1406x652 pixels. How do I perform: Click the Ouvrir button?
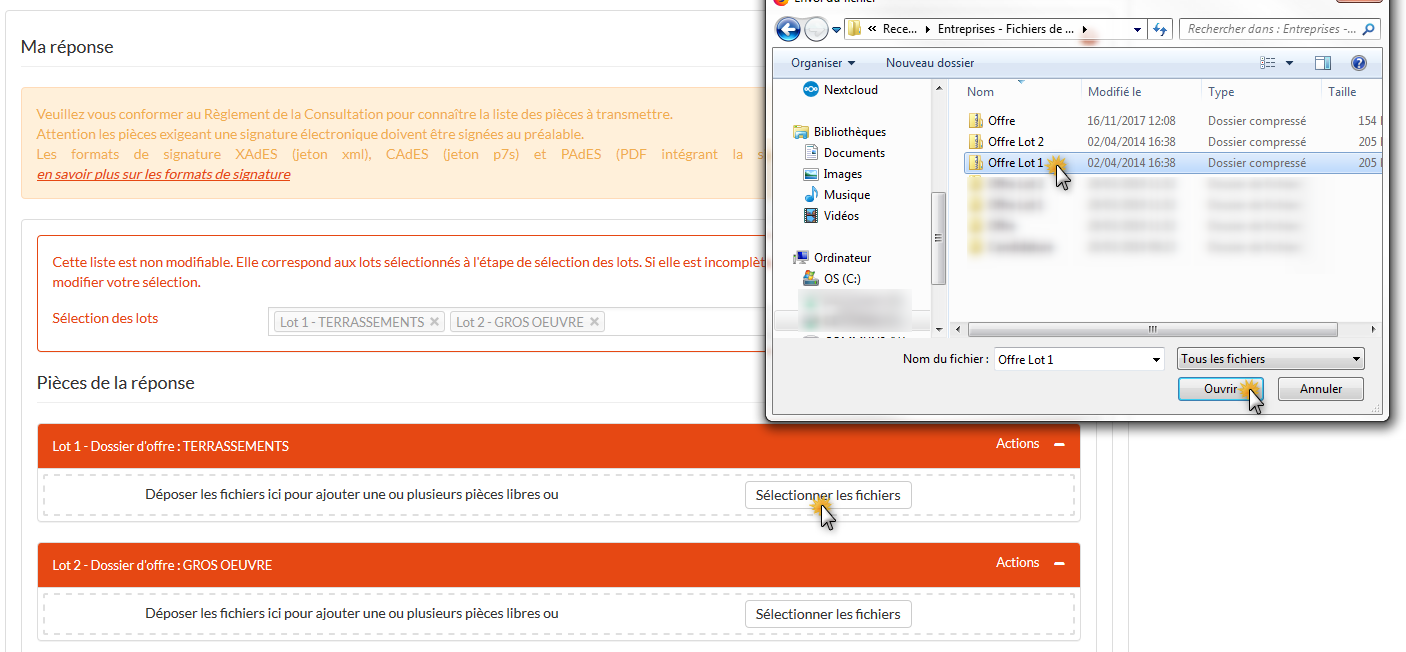tap(1220, 389)
